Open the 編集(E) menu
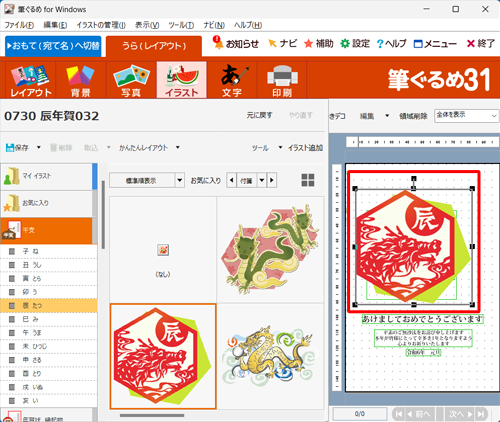500x422 pixels. click(x=55, y=25)
